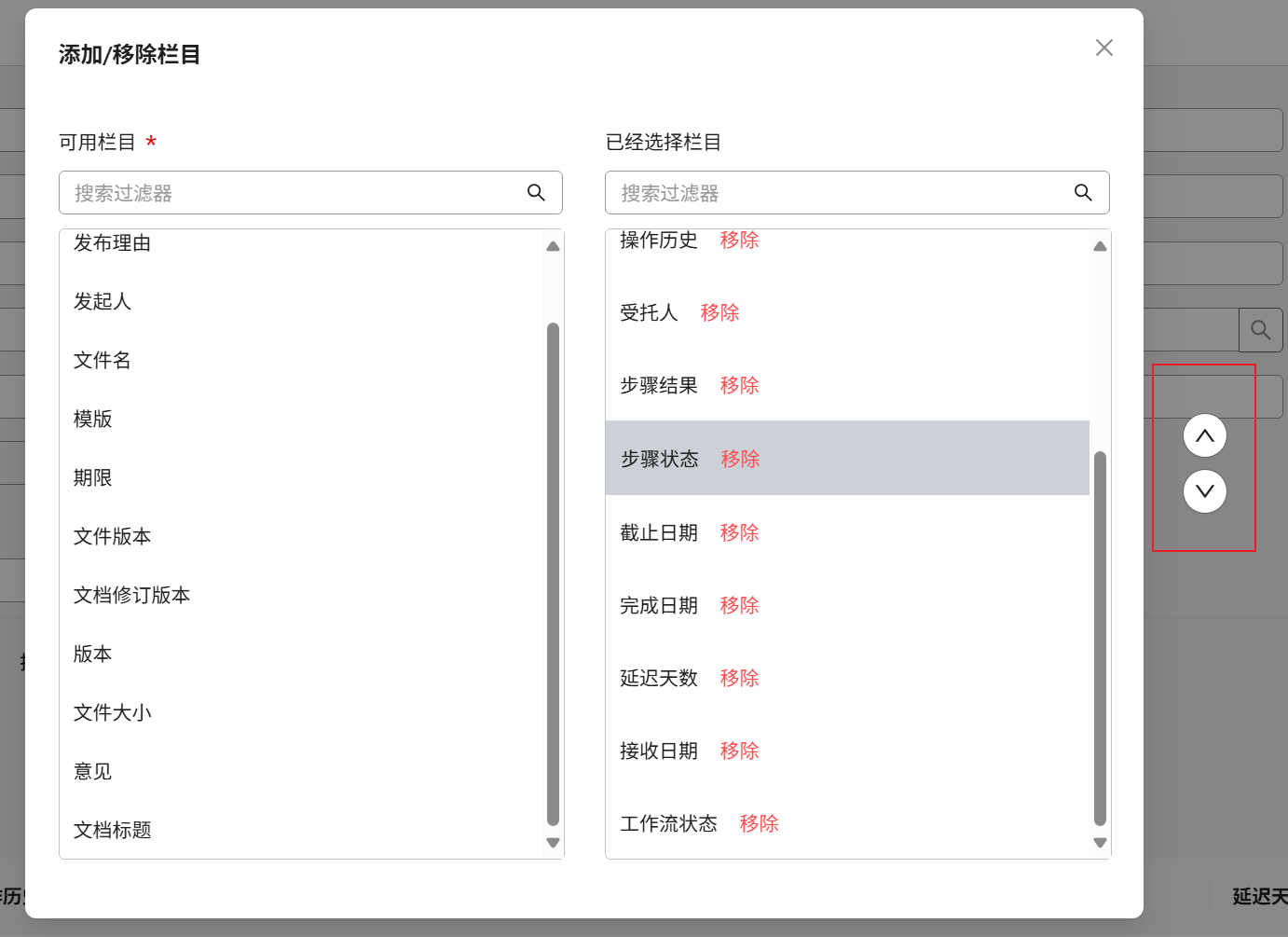The height and width of the screenshot is (937, 1288).
Task: Remove the 工作流状态 column
Action: (x=759, y=823)
